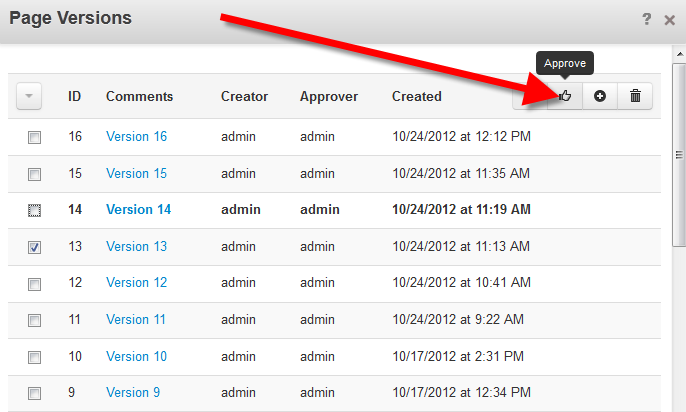Open the Version 16 link

tap(136, 137)
